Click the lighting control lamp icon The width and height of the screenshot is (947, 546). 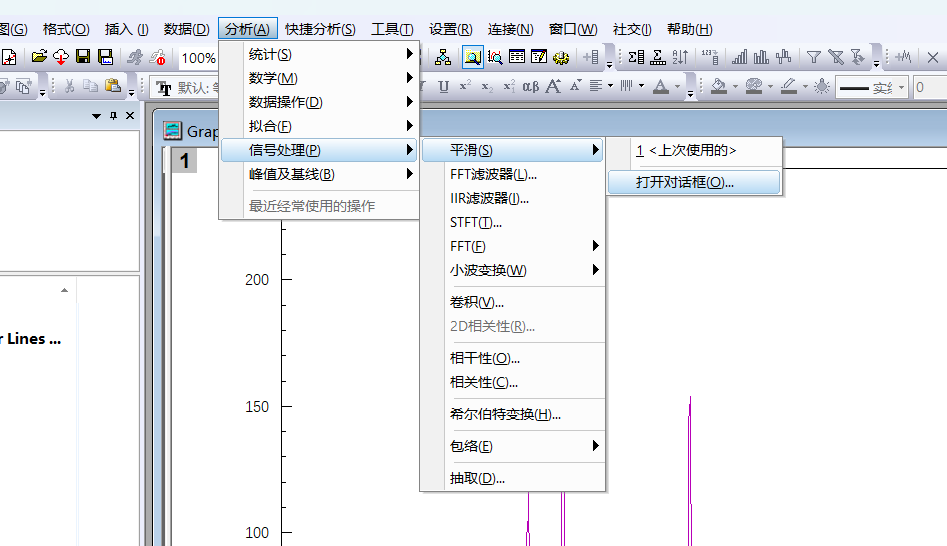(821, 86)
